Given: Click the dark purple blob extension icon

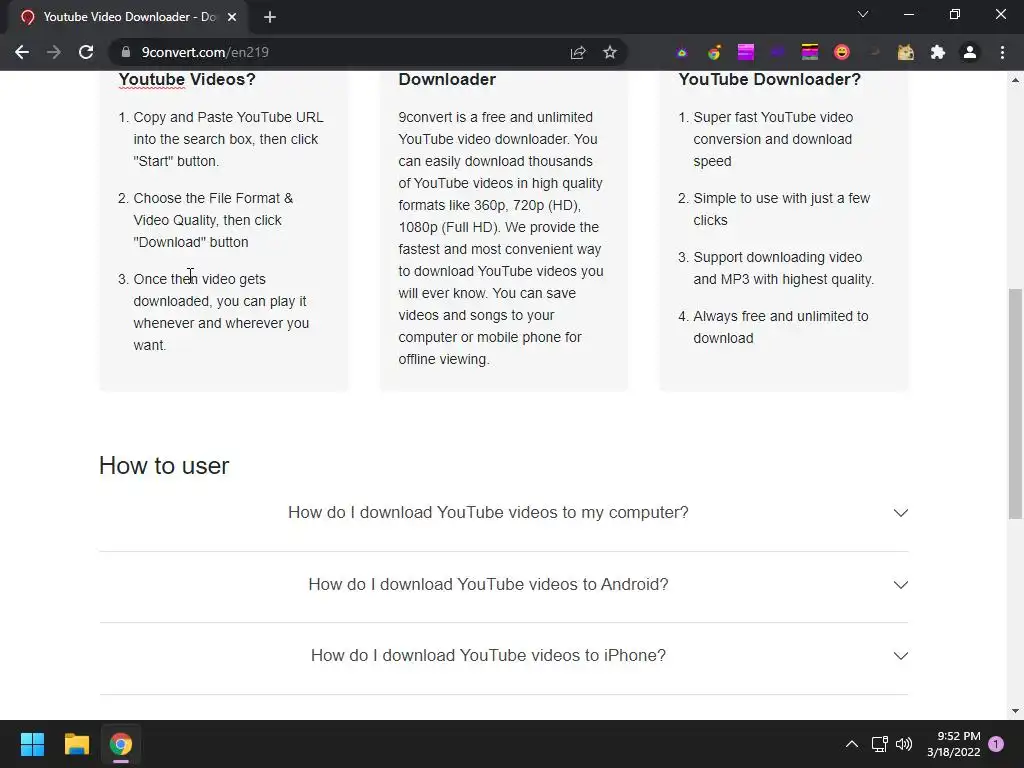Looking at the screenshot, I should pyautogui.click(x=777, y=52).
